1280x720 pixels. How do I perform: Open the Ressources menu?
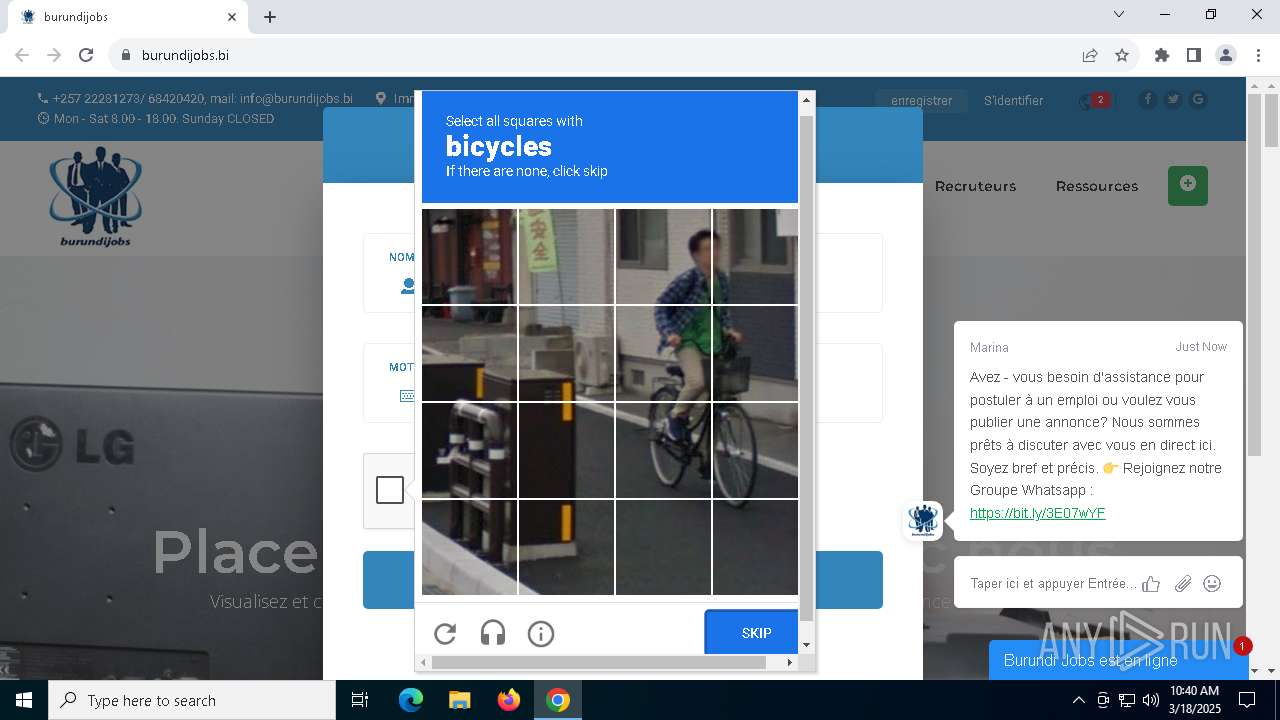point(1097,186)
